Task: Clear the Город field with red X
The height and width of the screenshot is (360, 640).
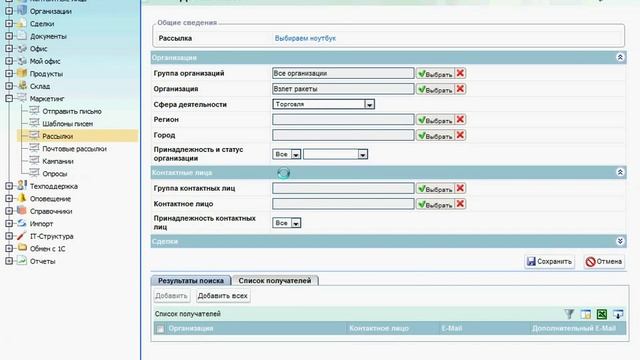Action: 460,135
